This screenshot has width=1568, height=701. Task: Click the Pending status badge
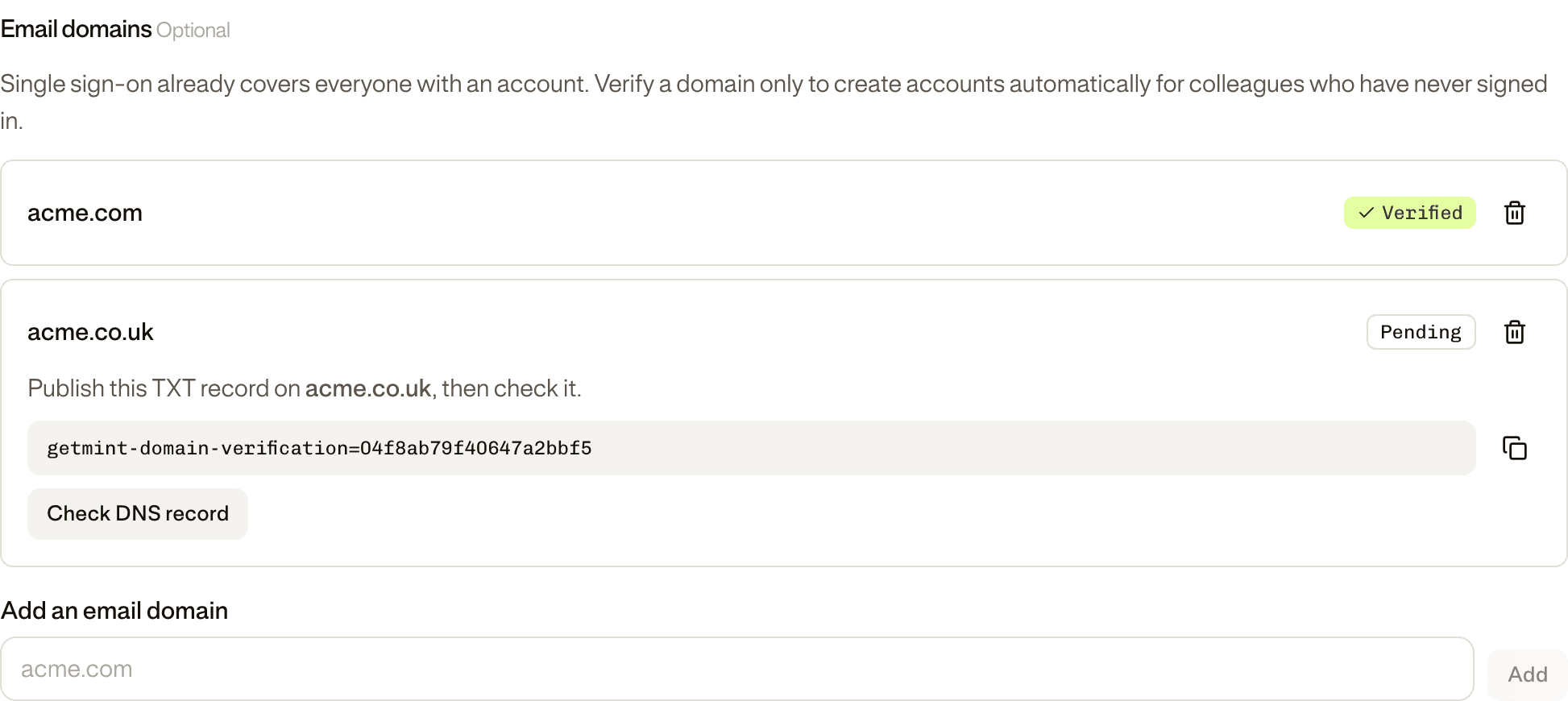[1421, 332]
